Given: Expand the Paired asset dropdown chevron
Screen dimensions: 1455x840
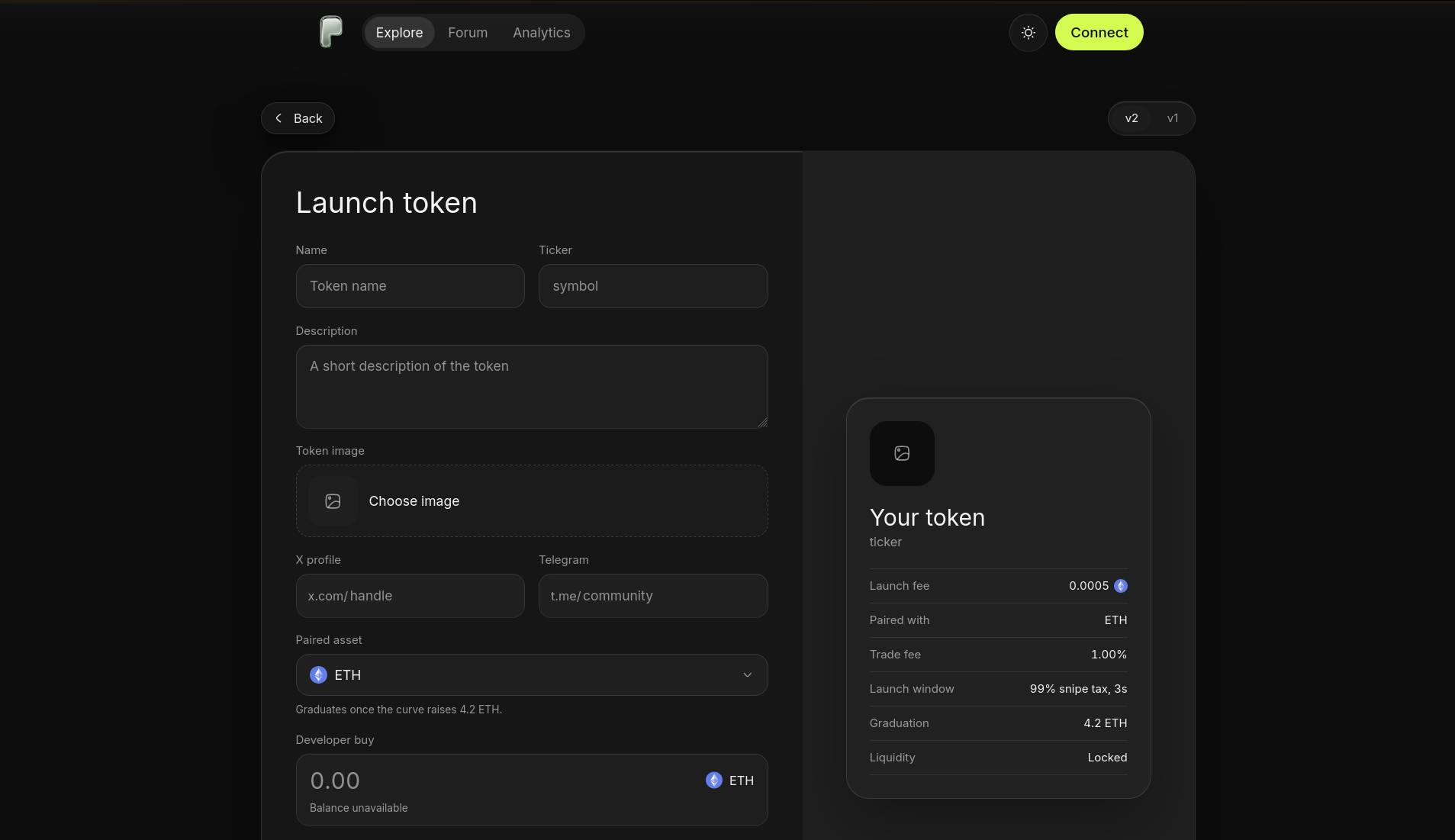Looking at the screenshot, I should tap(747, 675).
